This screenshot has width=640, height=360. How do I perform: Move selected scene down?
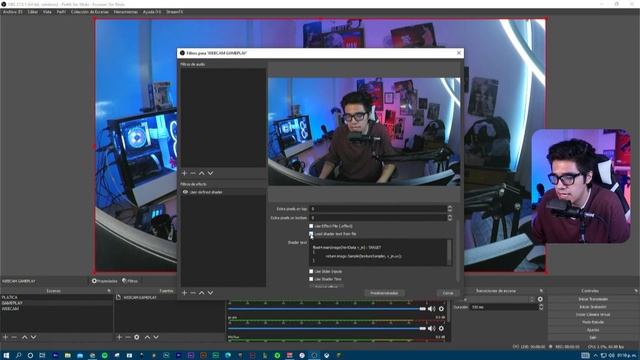point(33,337)
